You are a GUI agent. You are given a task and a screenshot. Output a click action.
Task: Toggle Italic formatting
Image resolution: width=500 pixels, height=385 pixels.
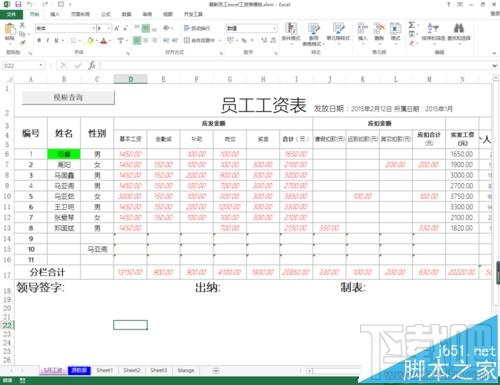[x=48, y=40]
